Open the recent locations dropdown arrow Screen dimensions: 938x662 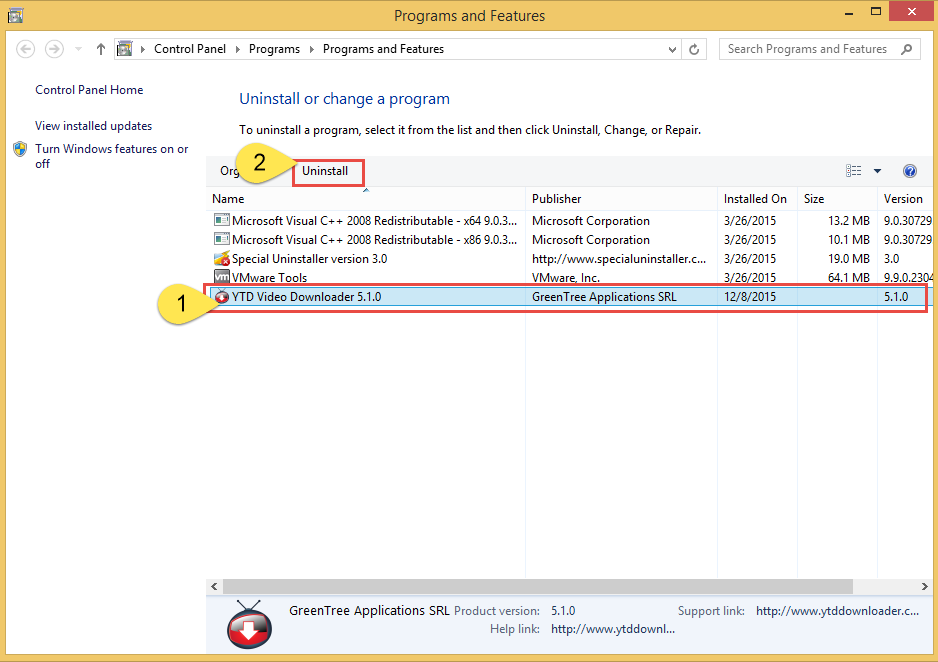(78, 49)
